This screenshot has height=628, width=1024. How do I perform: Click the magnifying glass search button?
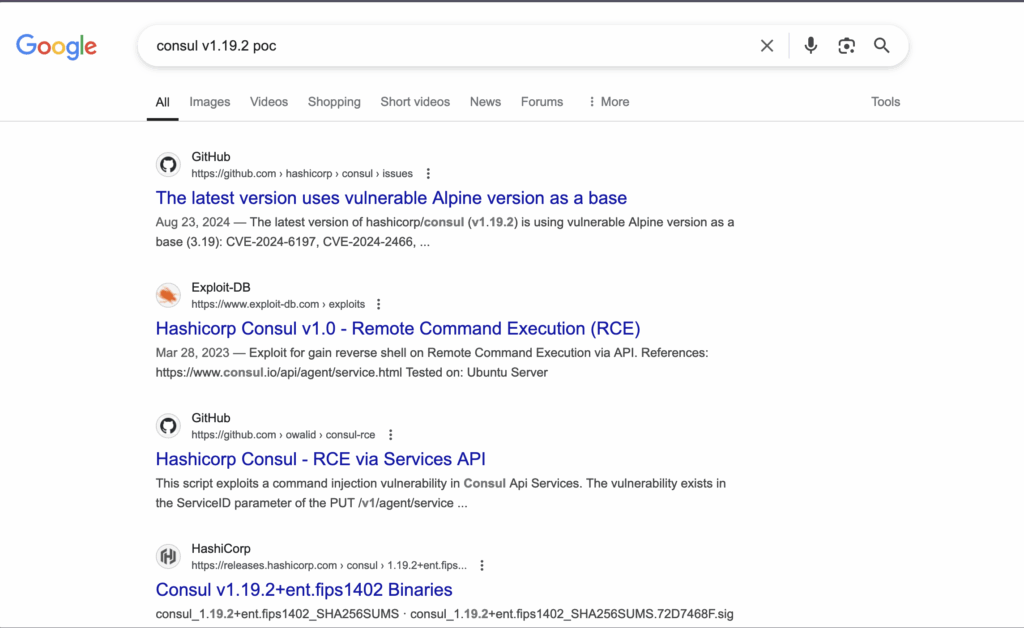coord(882,46)
